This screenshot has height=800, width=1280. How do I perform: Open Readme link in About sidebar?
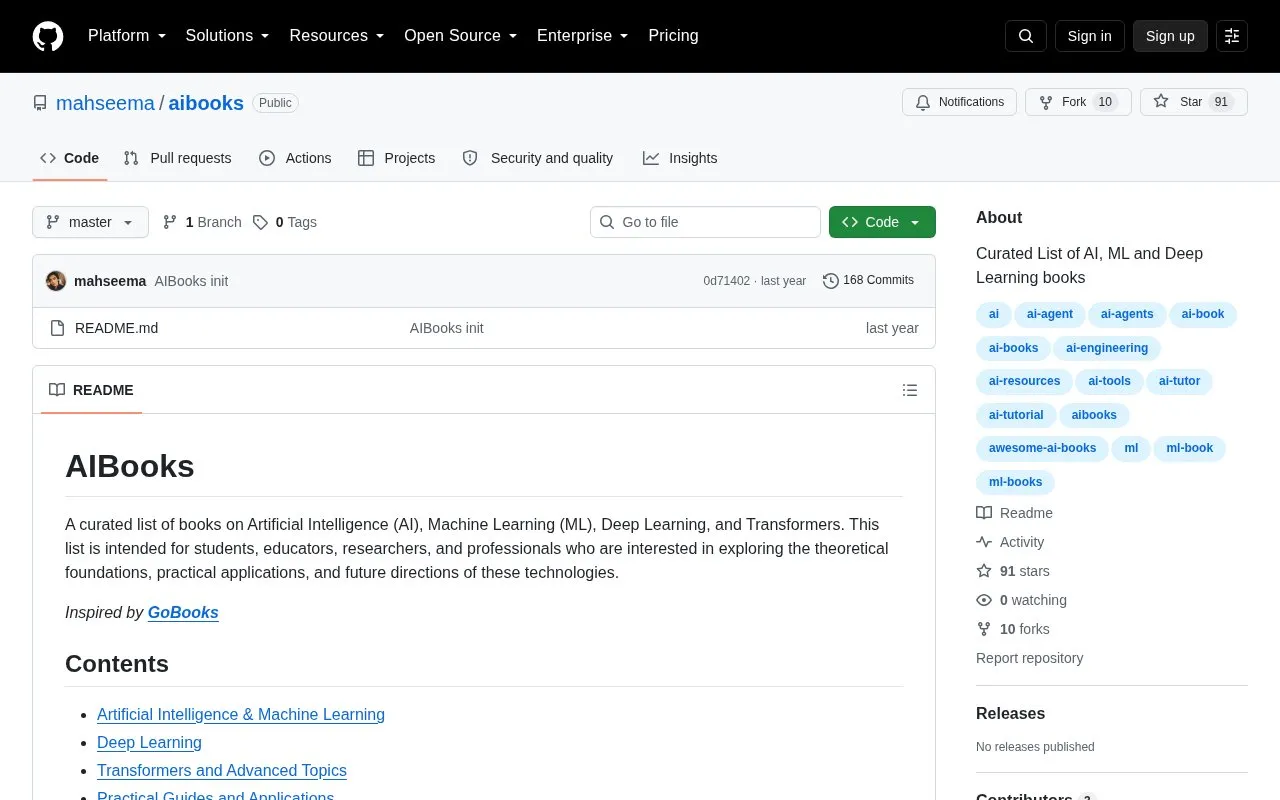click(1014, 513)
